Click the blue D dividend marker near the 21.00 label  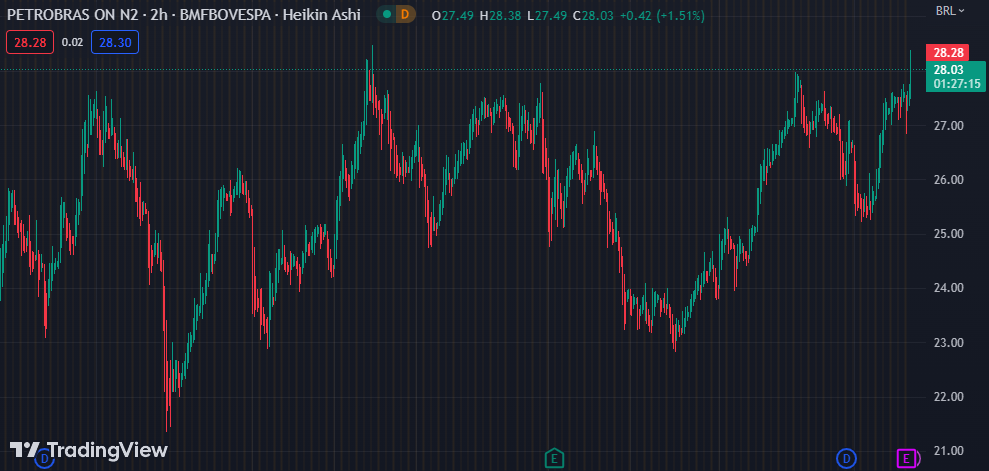[x=846, y=458]
